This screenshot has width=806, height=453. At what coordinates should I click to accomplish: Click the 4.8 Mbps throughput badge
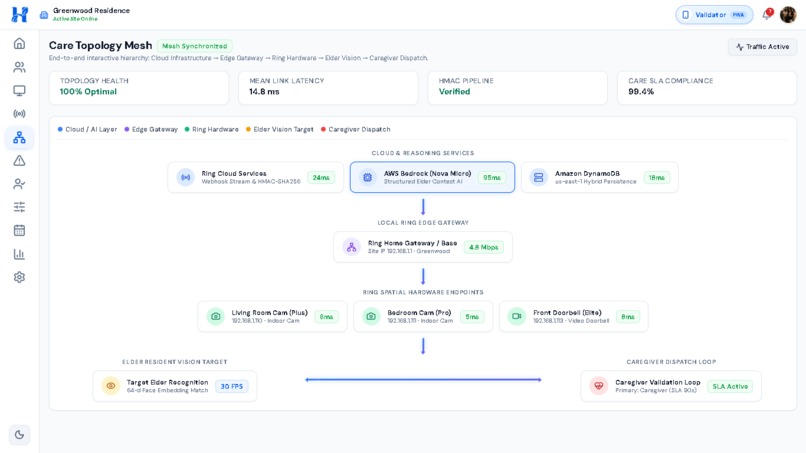click(x=484, y=247)
